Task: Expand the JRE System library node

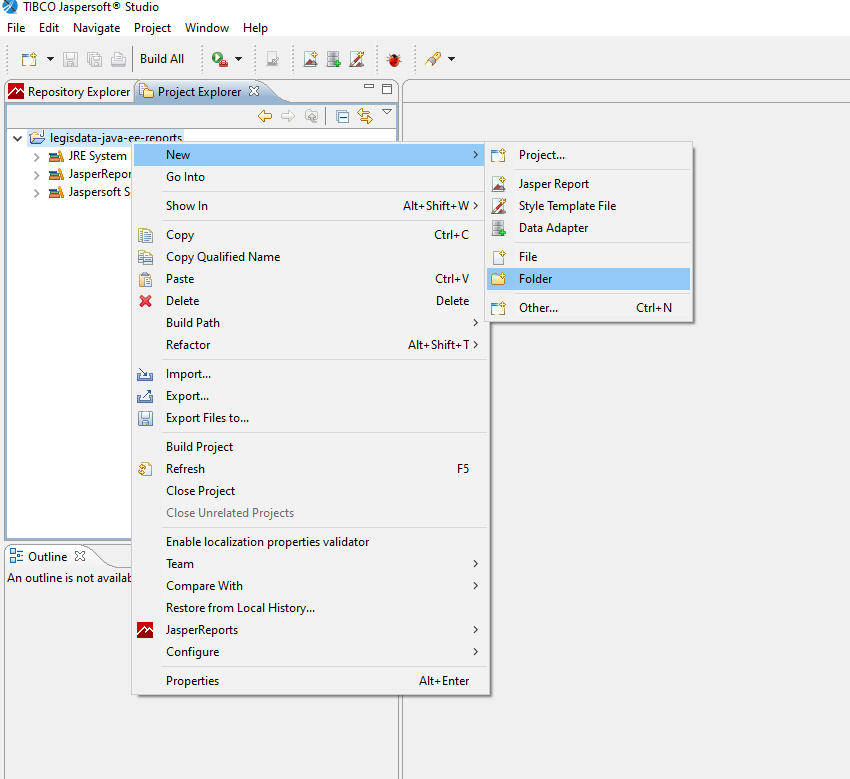Action: click(37, 157)
